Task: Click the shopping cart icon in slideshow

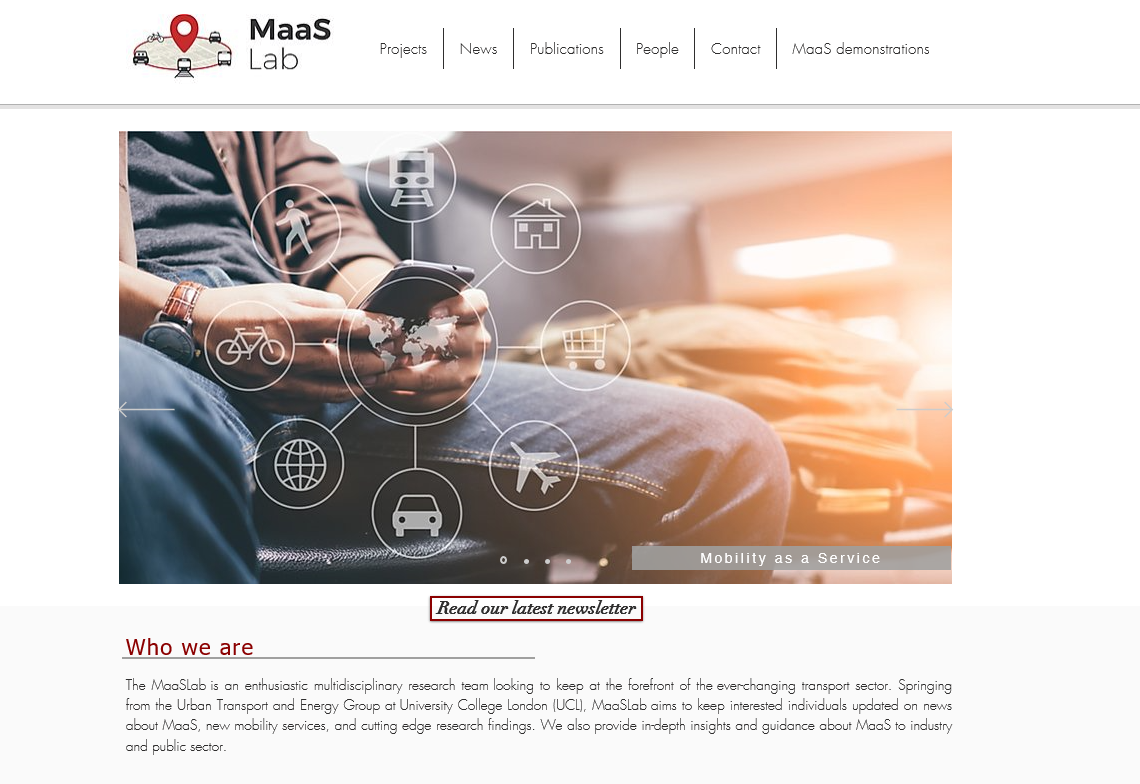Action: 585,345
